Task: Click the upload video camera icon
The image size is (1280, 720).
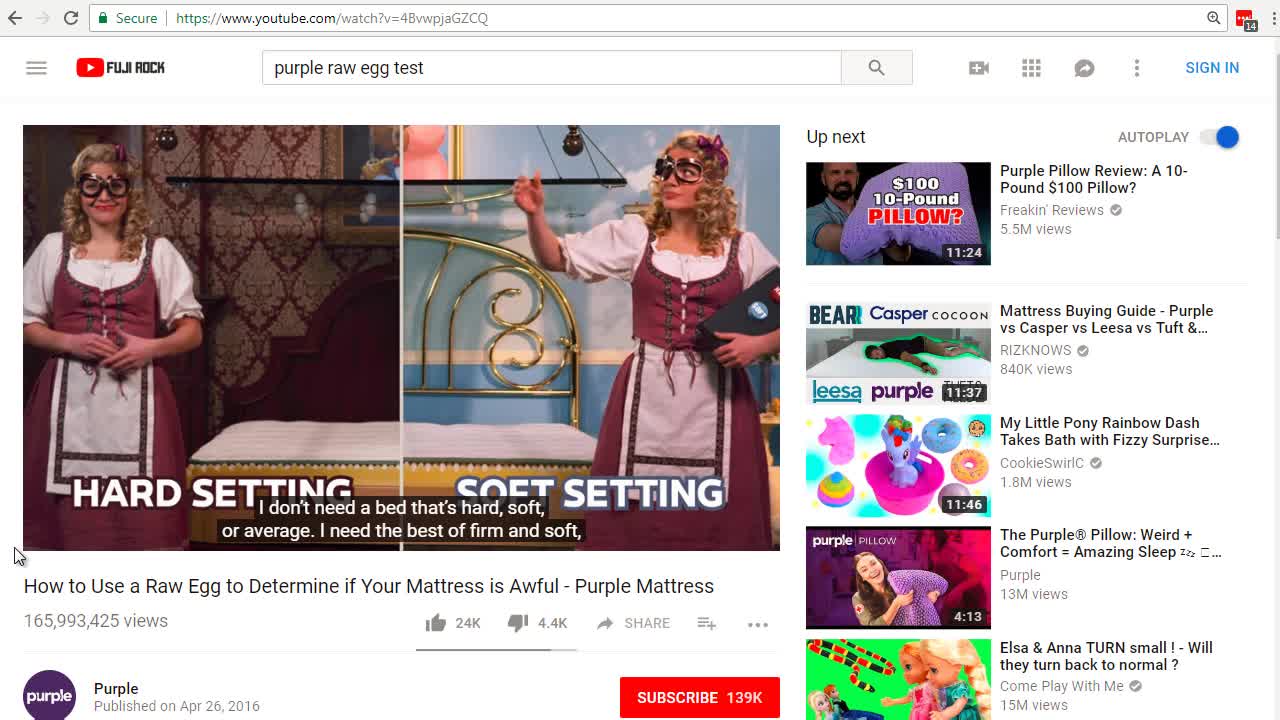Action: [x=979, y=68]
